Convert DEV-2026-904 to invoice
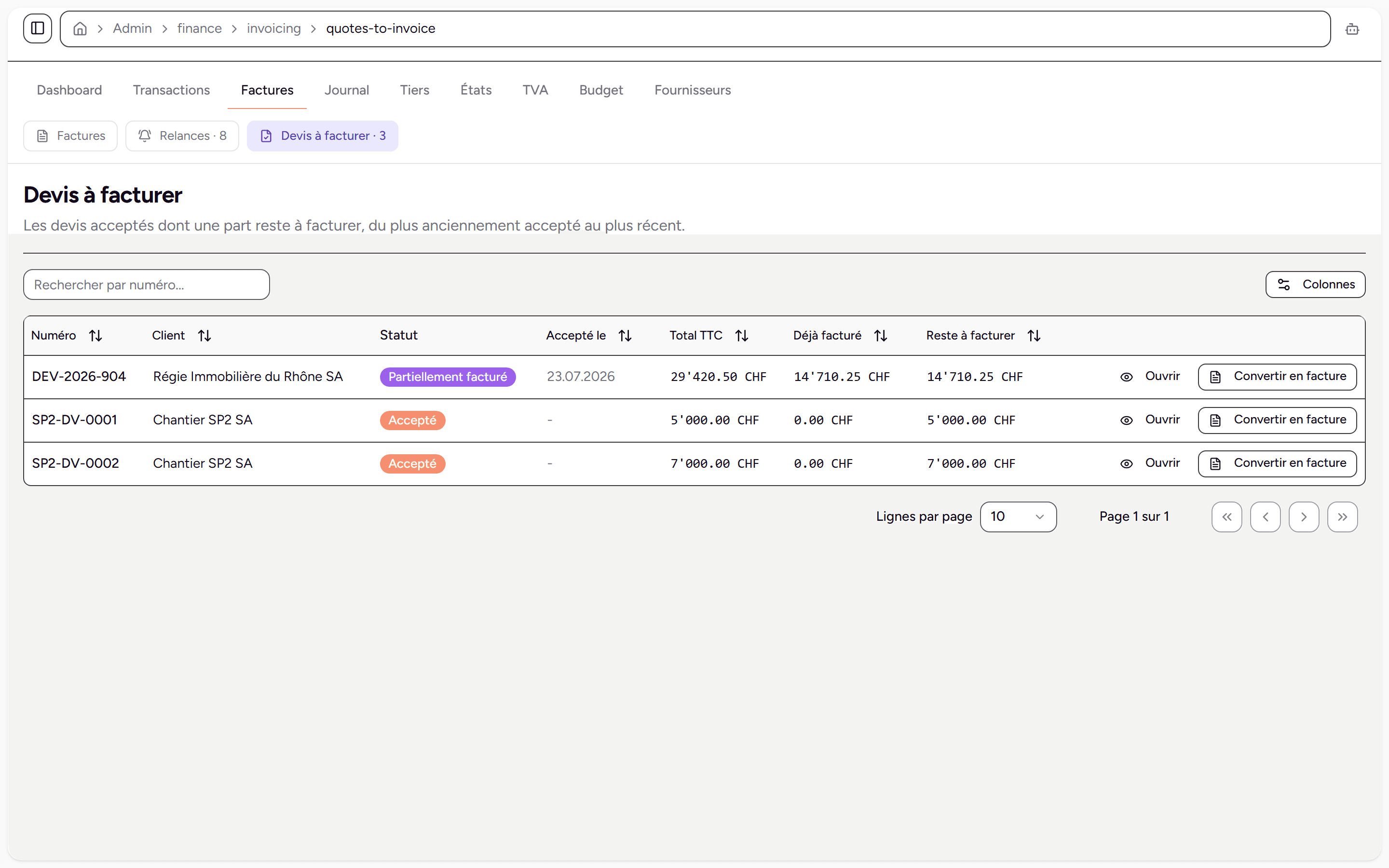The width and height of the screenshot is (1389, 868). 1277,377
